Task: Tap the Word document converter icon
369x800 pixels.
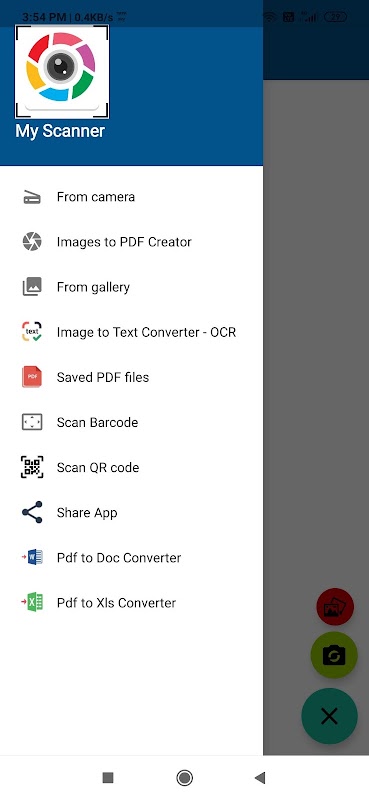Action: (32, 558)
